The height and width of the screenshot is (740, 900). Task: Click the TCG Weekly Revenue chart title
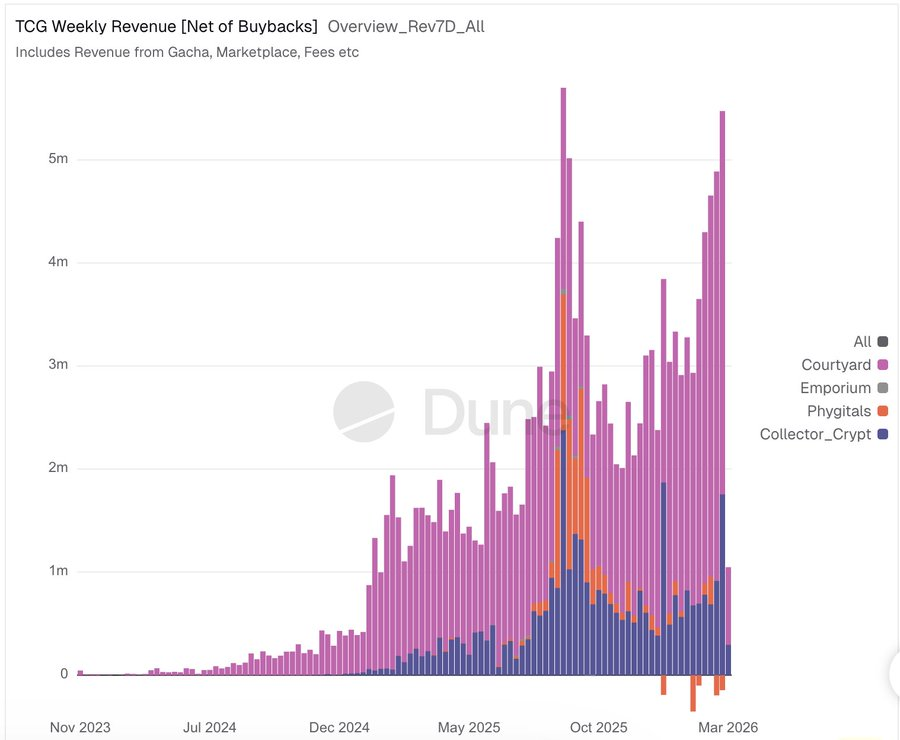166,26
